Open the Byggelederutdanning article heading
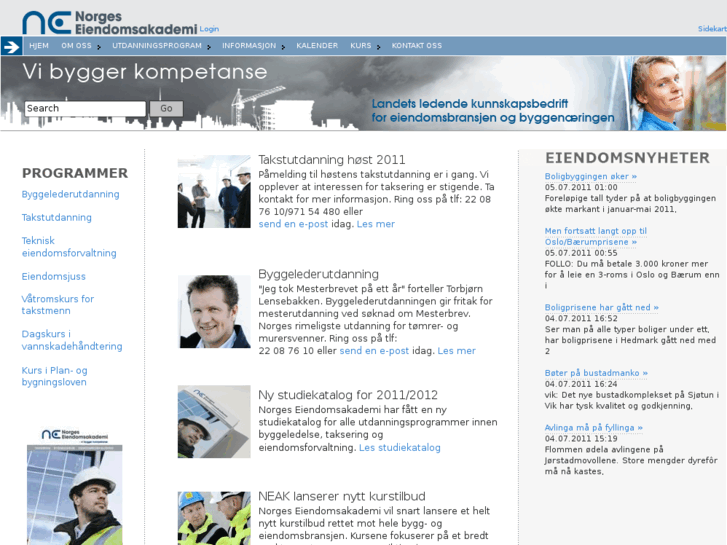The width and height of the screenshot is (727, 545). pos(319,274)
